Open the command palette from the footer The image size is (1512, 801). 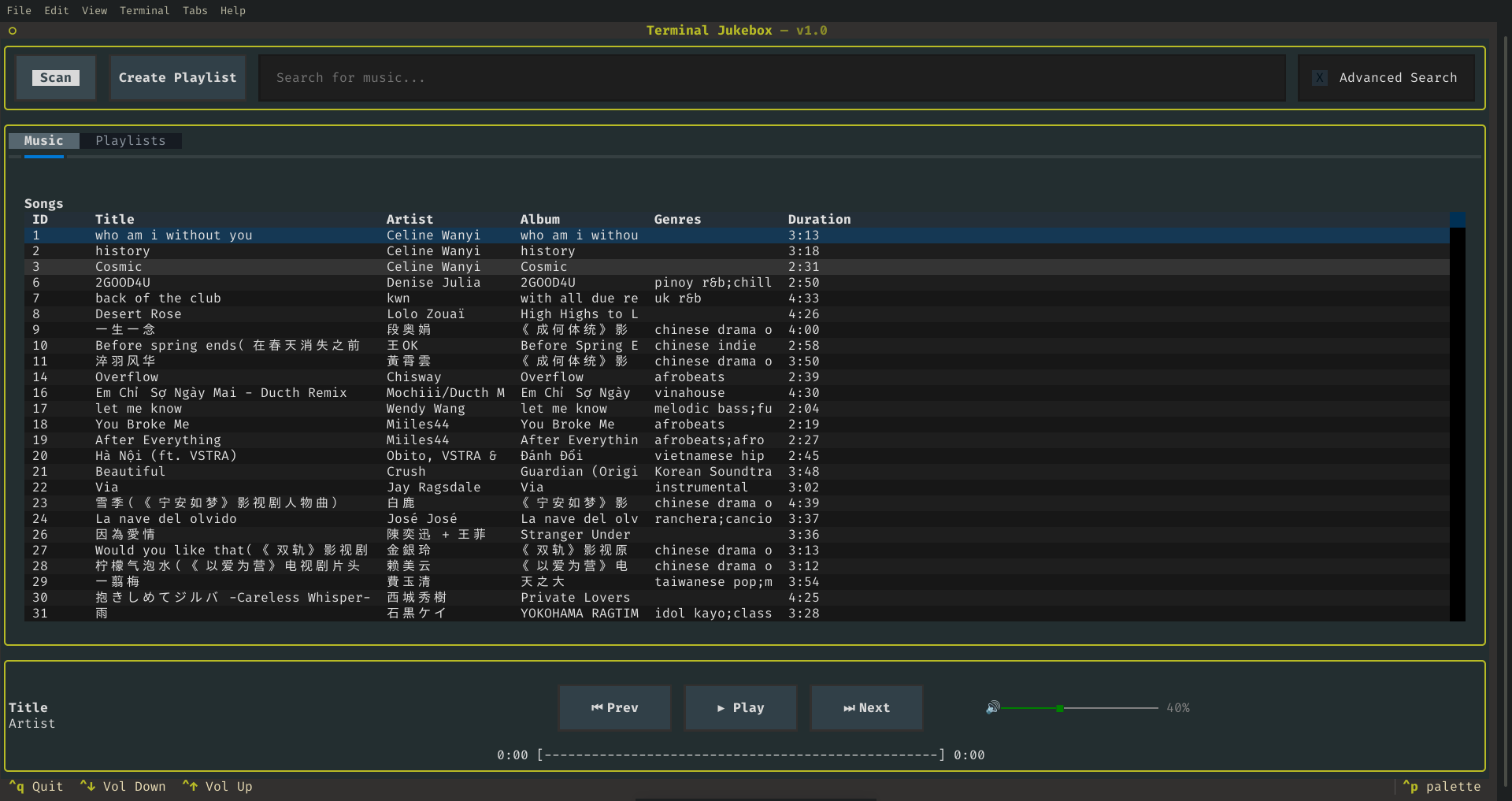pyautogui.click(x=1442, y=786)
